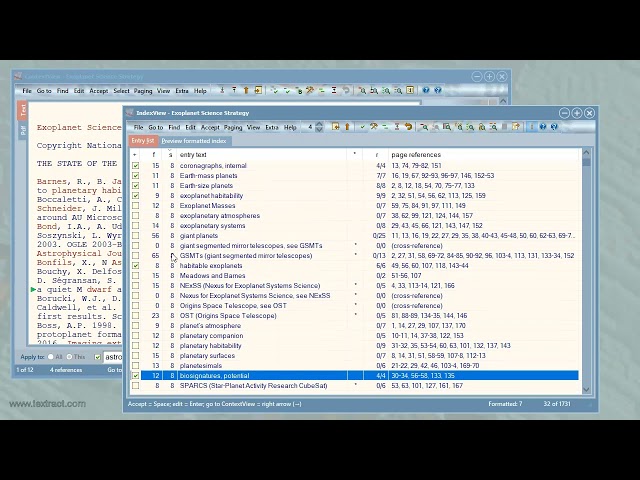Click the Go to button in ContextView status bar
640x480 pixels.
114,370
